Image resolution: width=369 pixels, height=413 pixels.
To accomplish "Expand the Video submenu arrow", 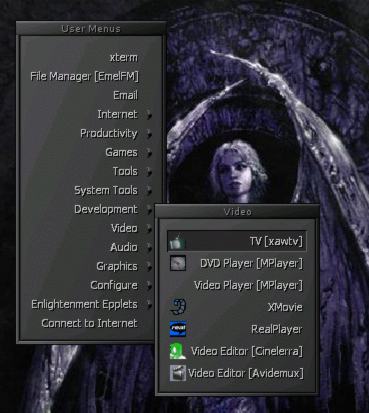I will [149, 229].
